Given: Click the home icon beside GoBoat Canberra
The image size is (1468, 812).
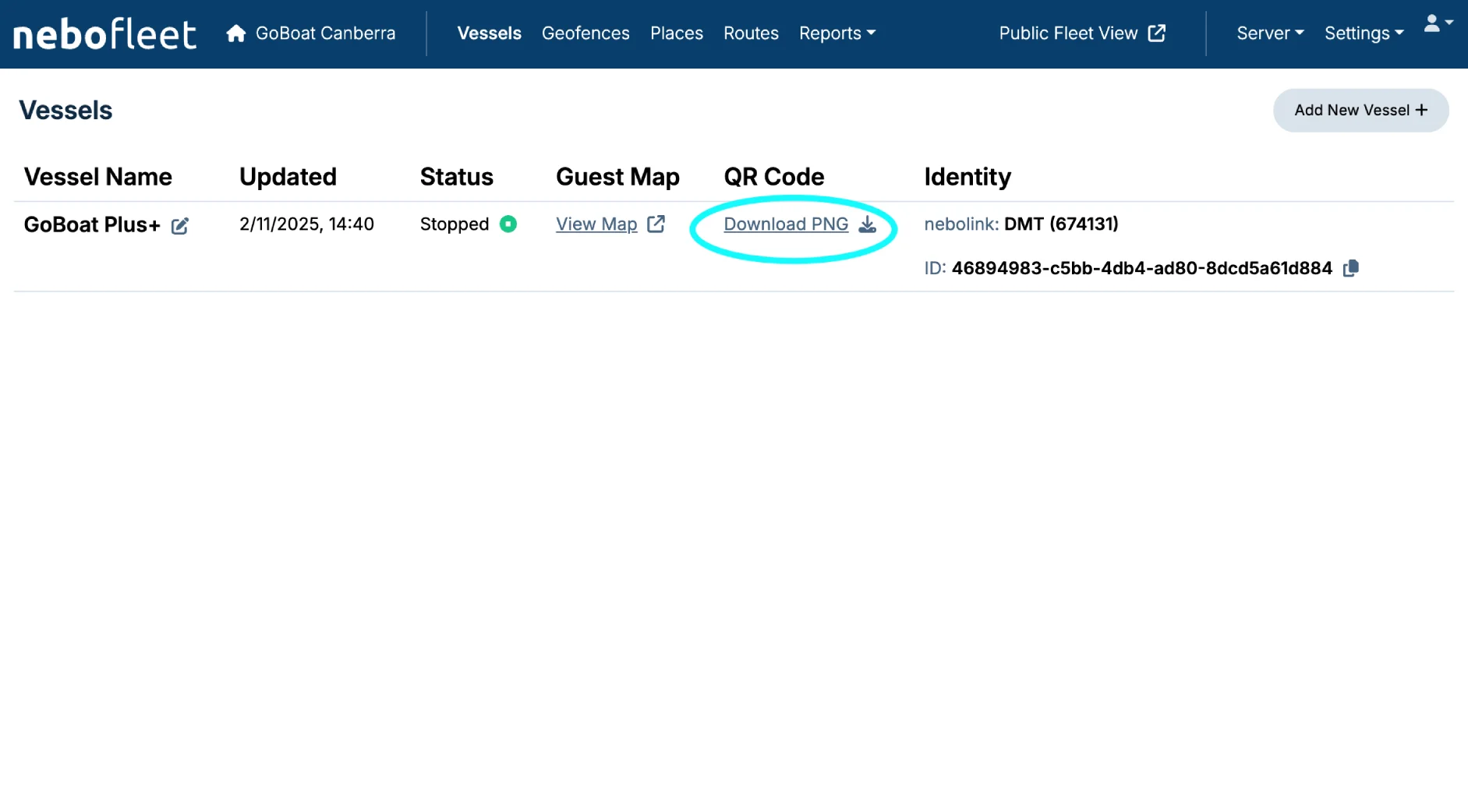Looking at the screenshot, I should (x=235, y=34).
